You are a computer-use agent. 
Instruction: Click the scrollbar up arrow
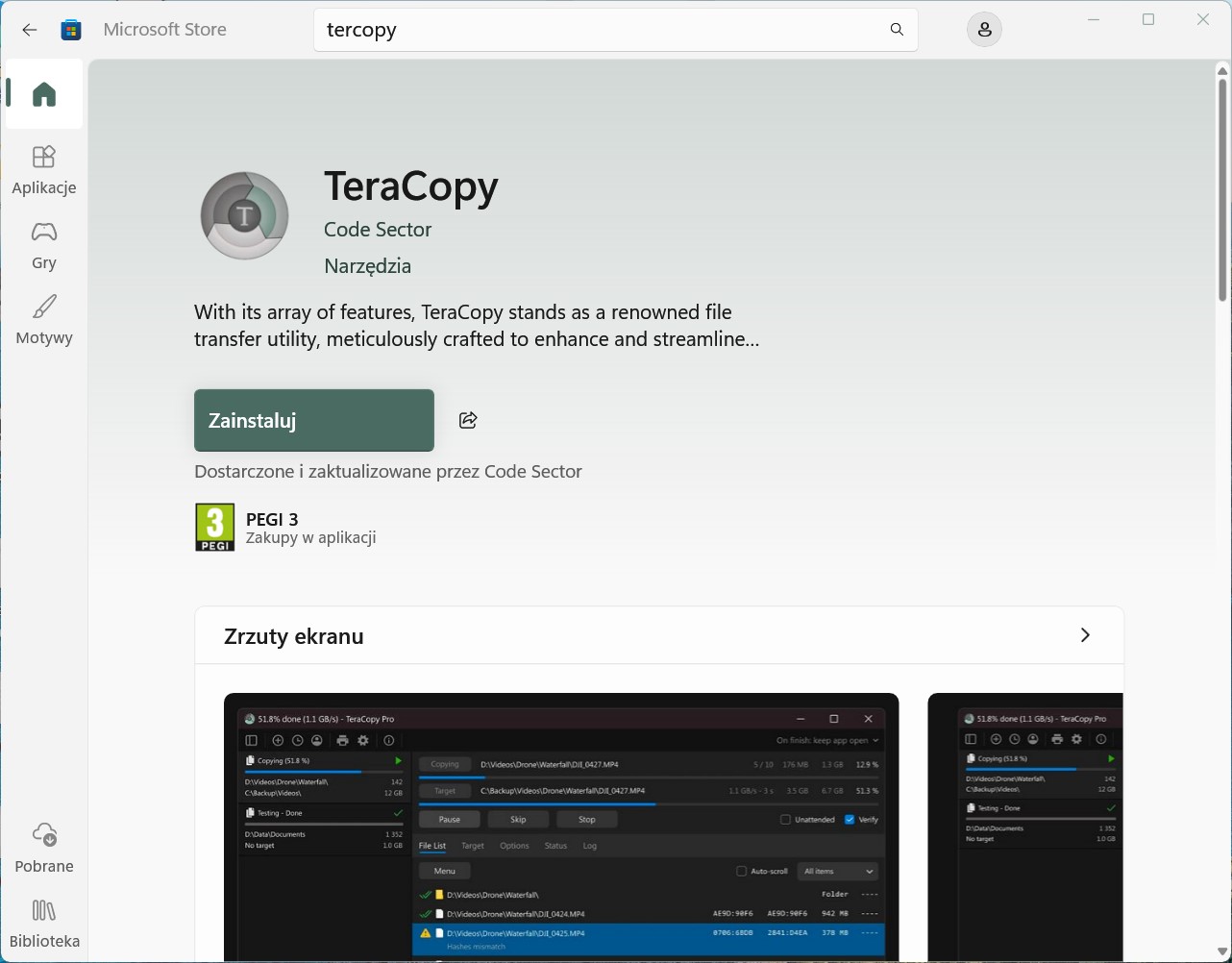tap(1222, 70)
